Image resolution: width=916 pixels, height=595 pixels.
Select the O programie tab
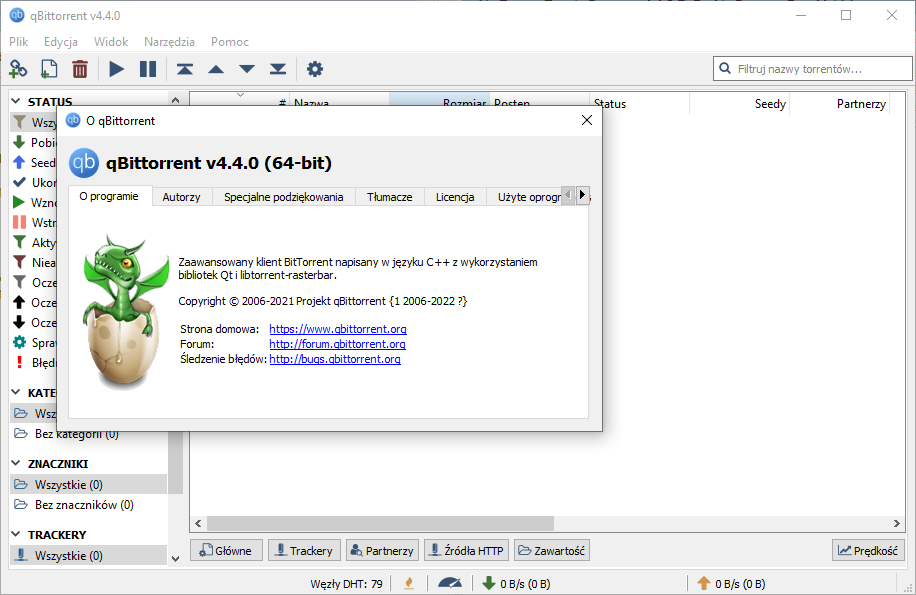[x=109, y=196]
